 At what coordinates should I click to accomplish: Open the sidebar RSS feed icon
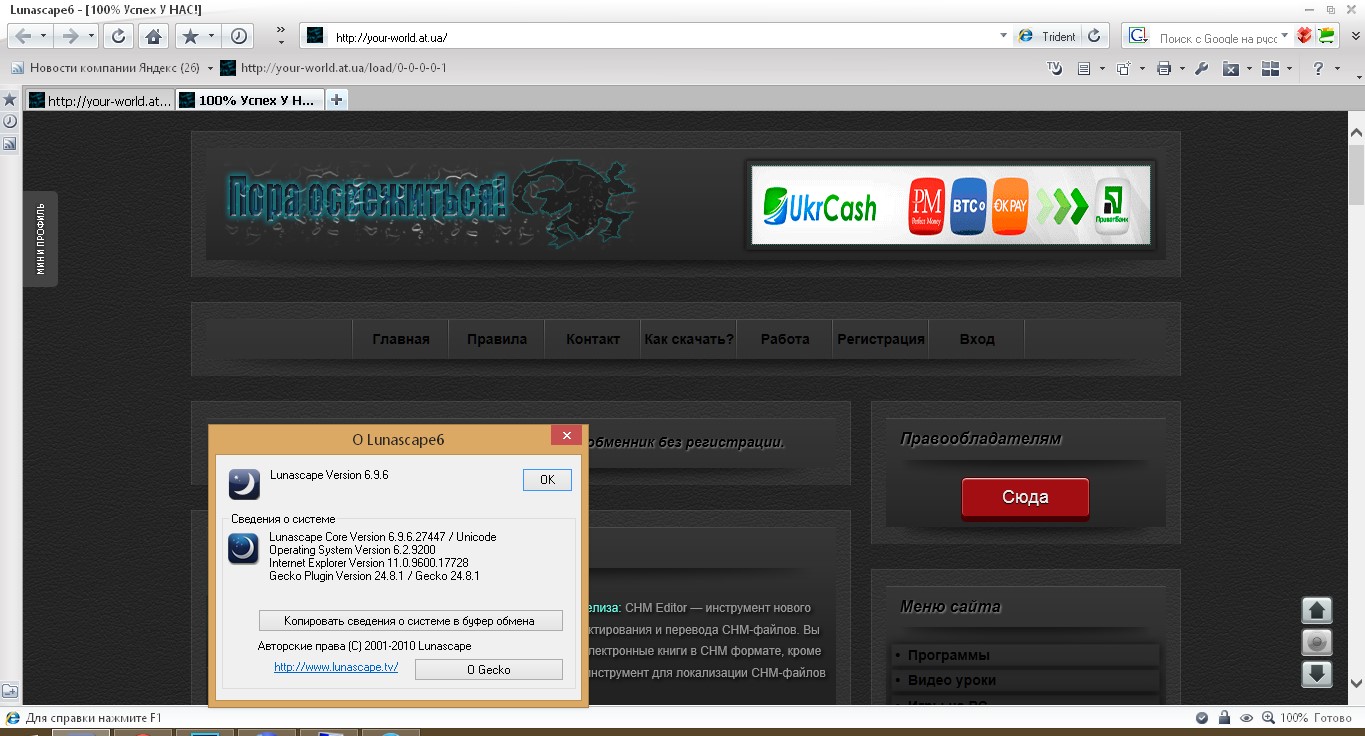pyautogui.click(x=10, y=144)
